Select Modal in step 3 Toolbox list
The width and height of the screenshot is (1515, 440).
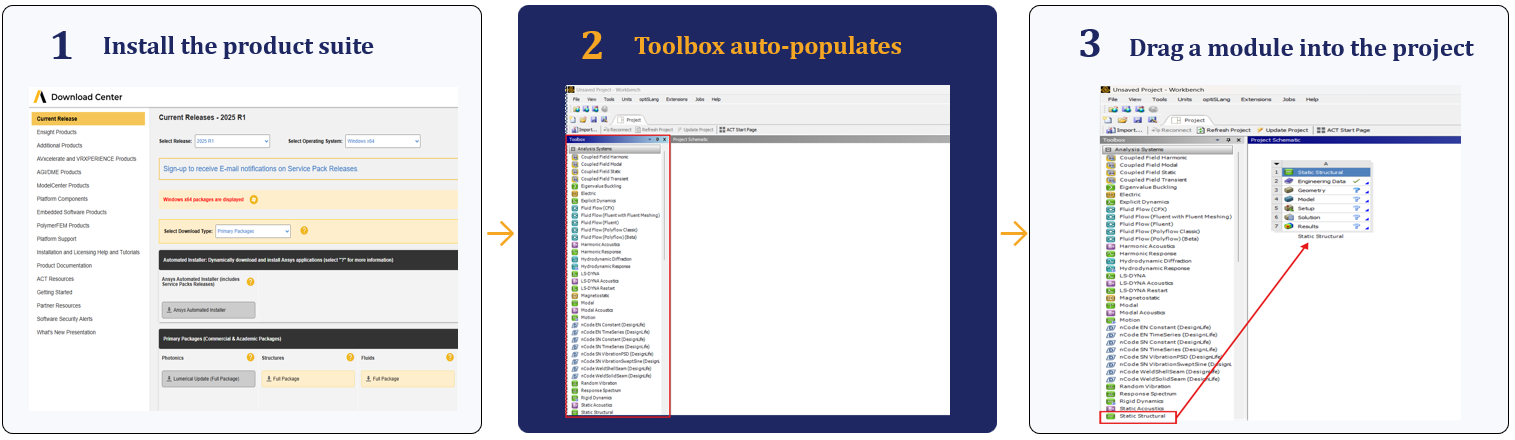(1129, 304)
